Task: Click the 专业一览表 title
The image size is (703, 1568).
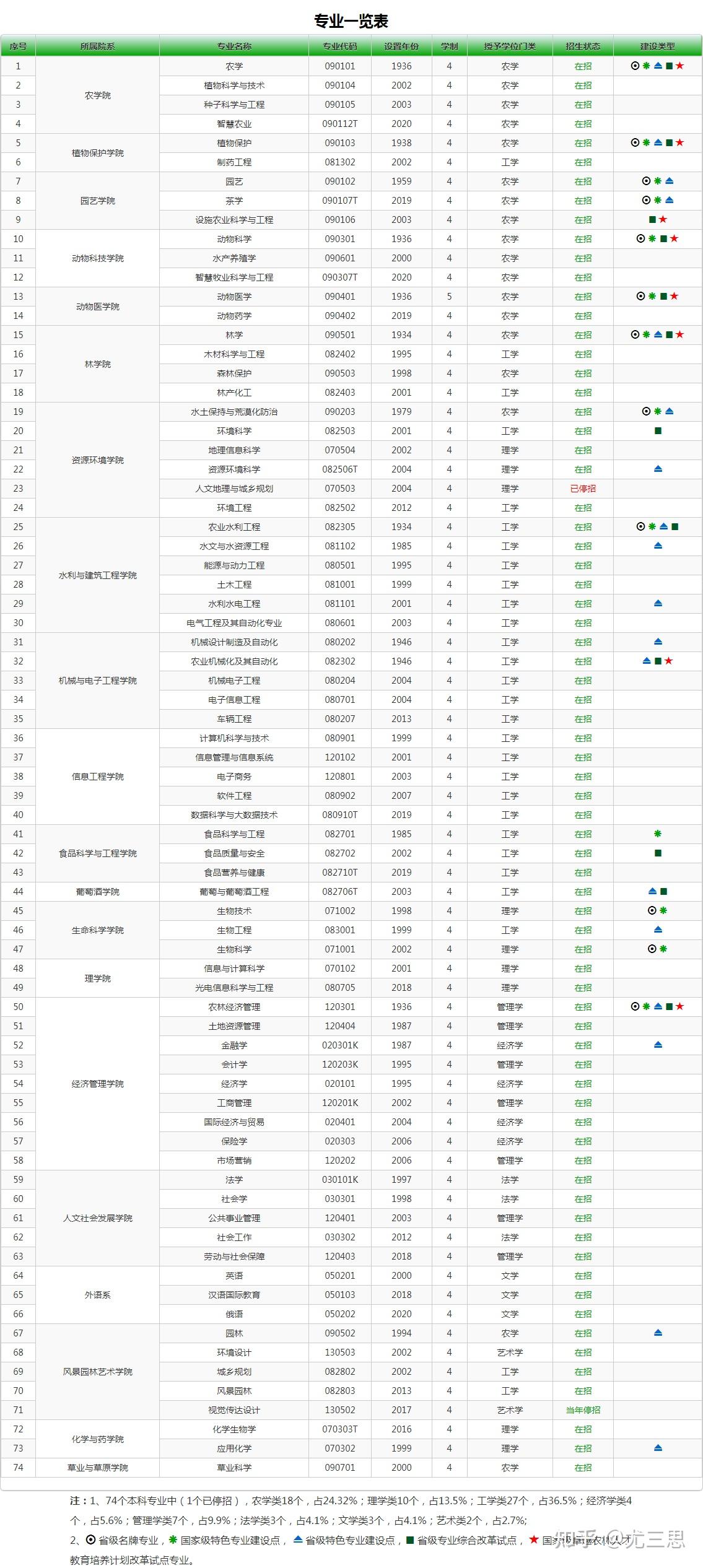Action: tap(351, 21)
